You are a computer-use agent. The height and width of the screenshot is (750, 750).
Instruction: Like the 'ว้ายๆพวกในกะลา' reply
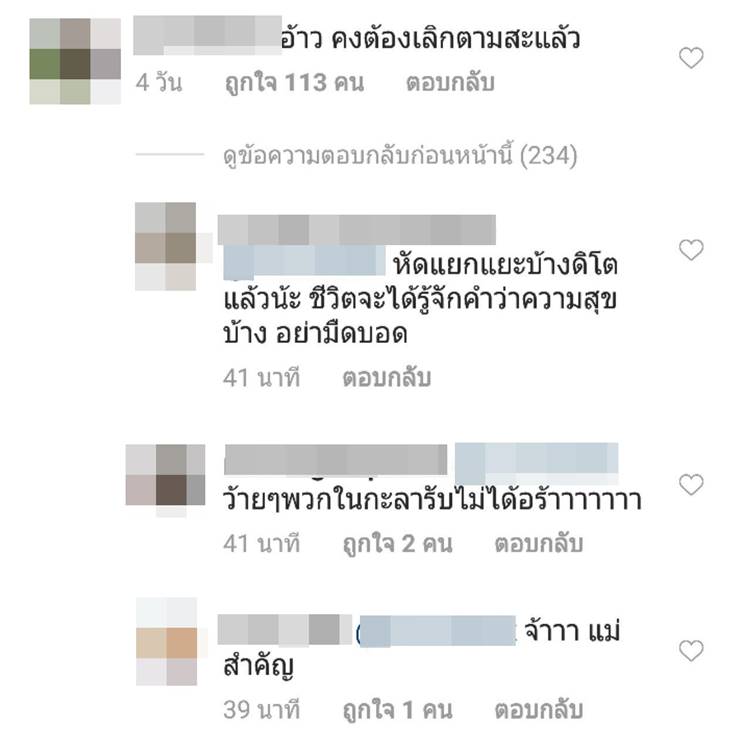pyautogui.click(x=691, y=485)
